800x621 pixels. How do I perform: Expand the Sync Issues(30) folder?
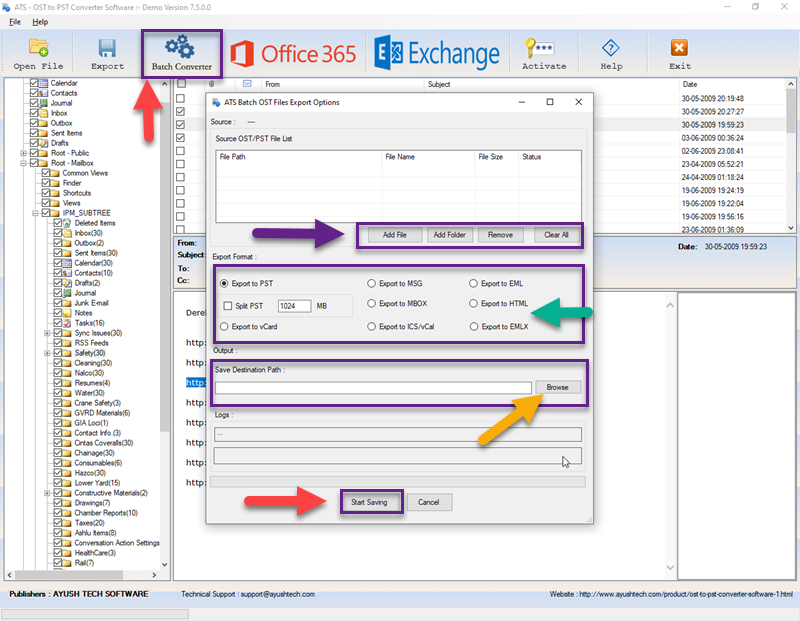coord(46,332)
